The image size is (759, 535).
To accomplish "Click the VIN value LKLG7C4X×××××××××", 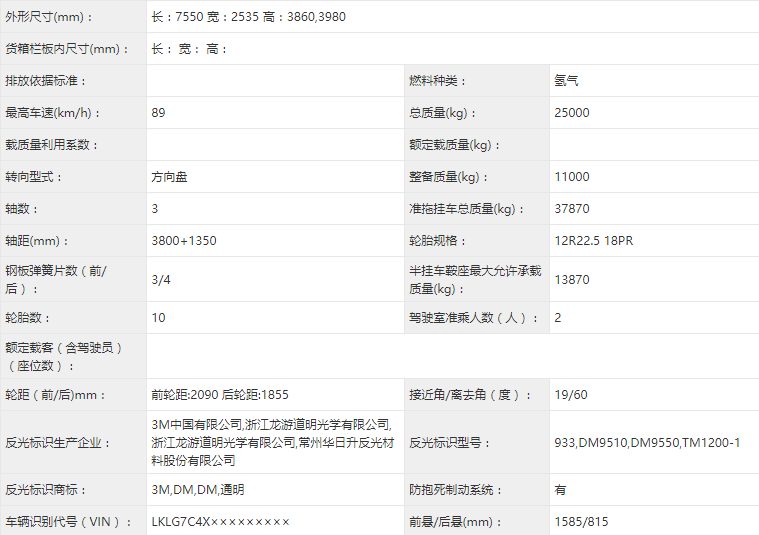I will (x=220, y=522).
